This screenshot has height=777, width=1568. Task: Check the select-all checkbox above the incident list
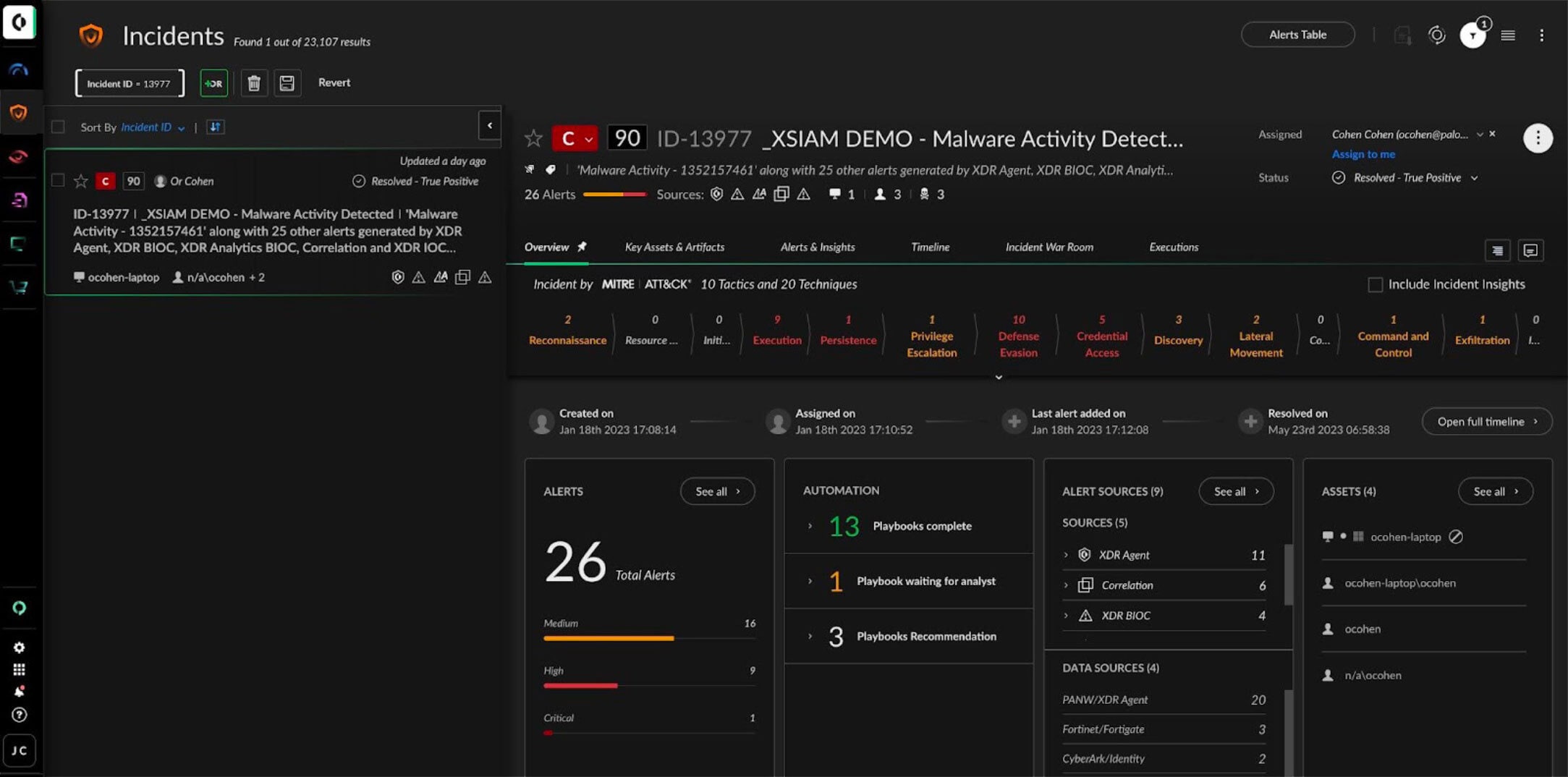tap(57, 126)
